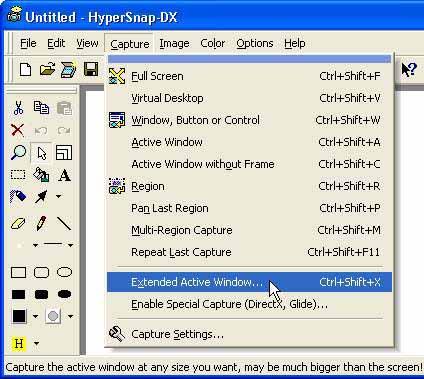Open the Image menu
The image size is (424, 379).
click(x=174, y=43)
